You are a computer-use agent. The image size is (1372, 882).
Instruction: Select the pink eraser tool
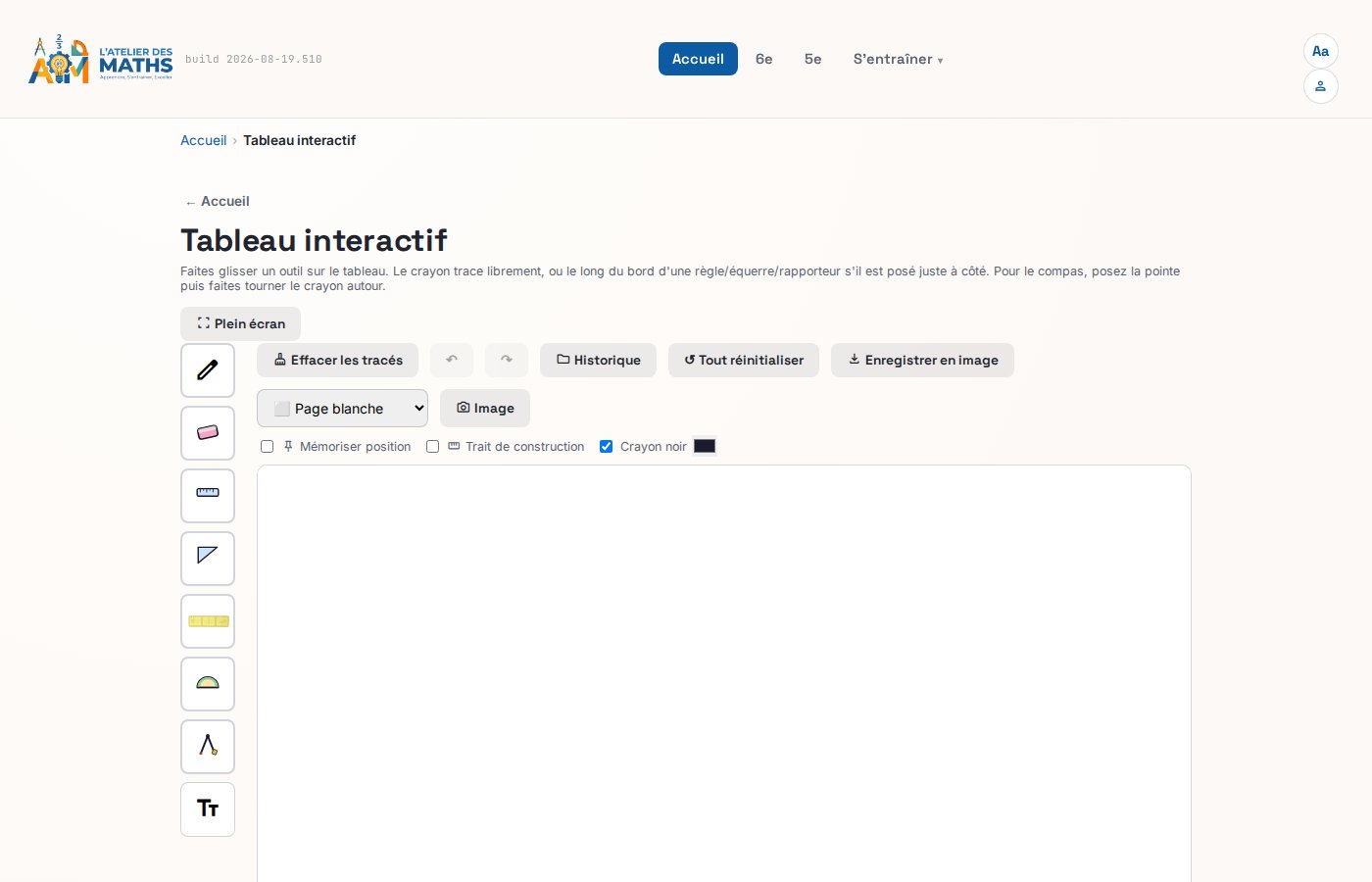pyautogui.click(x=208, y=433)
